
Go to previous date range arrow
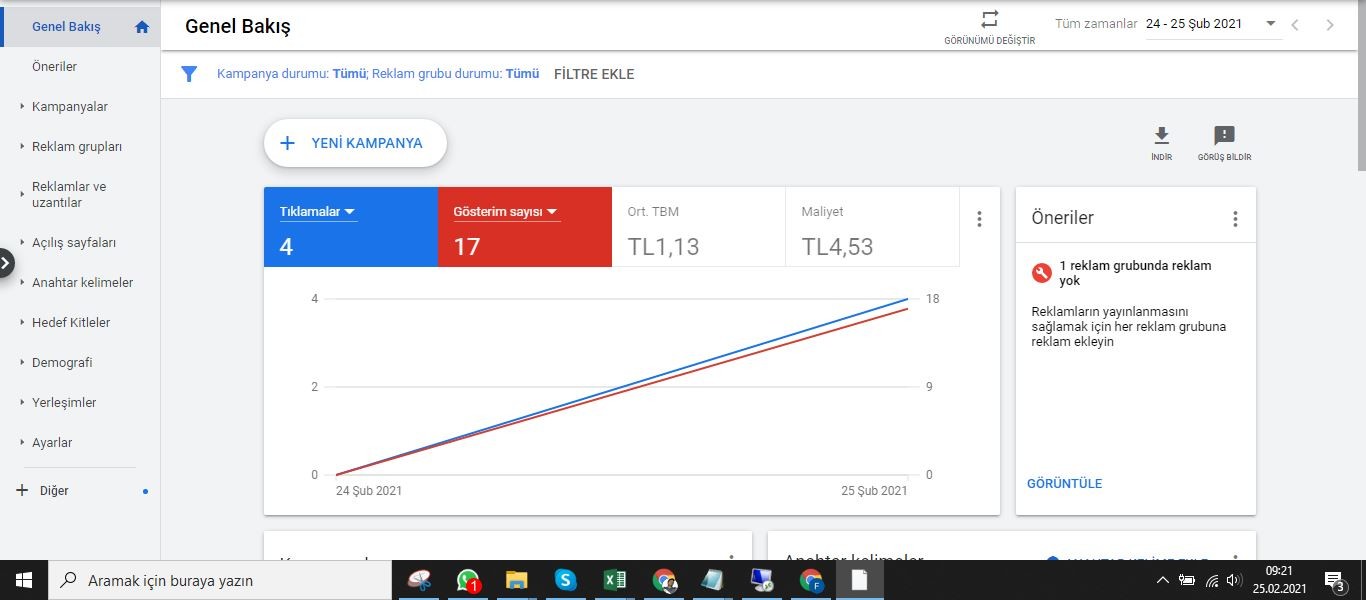pyautogui.click(x=1295, y=25)
